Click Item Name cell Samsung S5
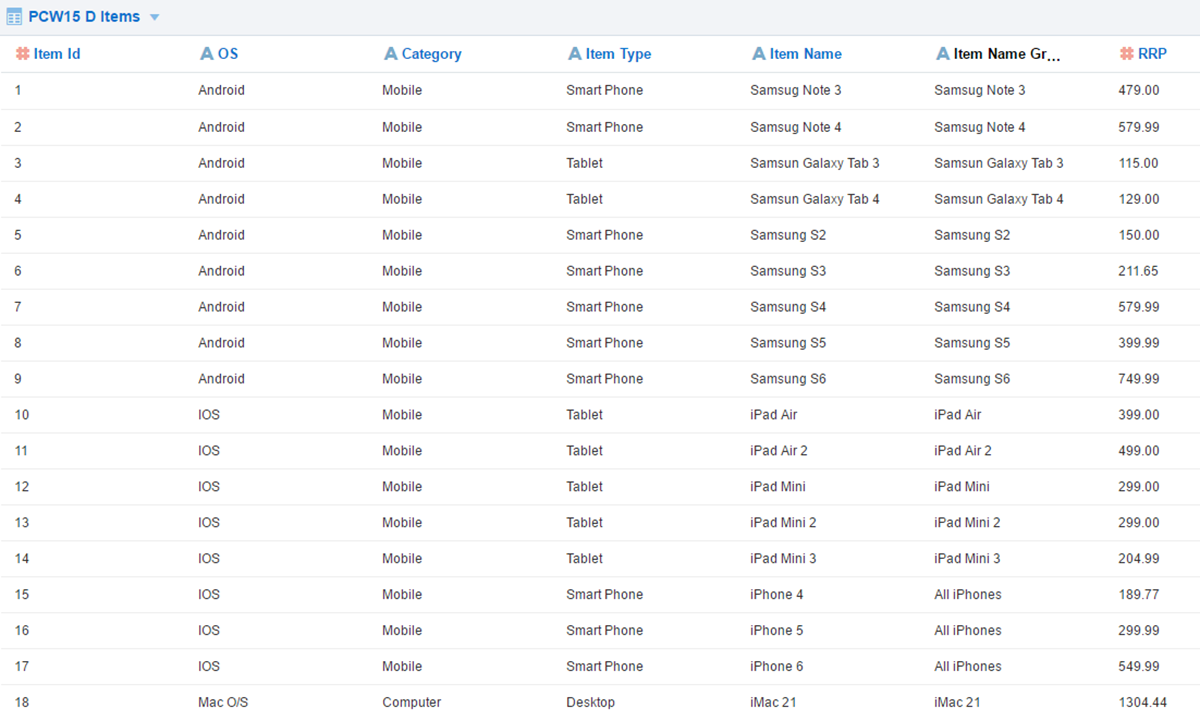The height and width of the screenshot is (720, 1200). coord(788,343)
